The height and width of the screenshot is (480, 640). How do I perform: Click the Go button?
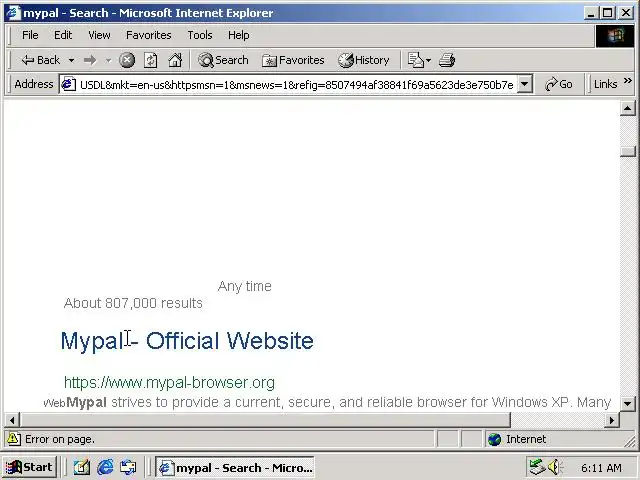[559, 84]
